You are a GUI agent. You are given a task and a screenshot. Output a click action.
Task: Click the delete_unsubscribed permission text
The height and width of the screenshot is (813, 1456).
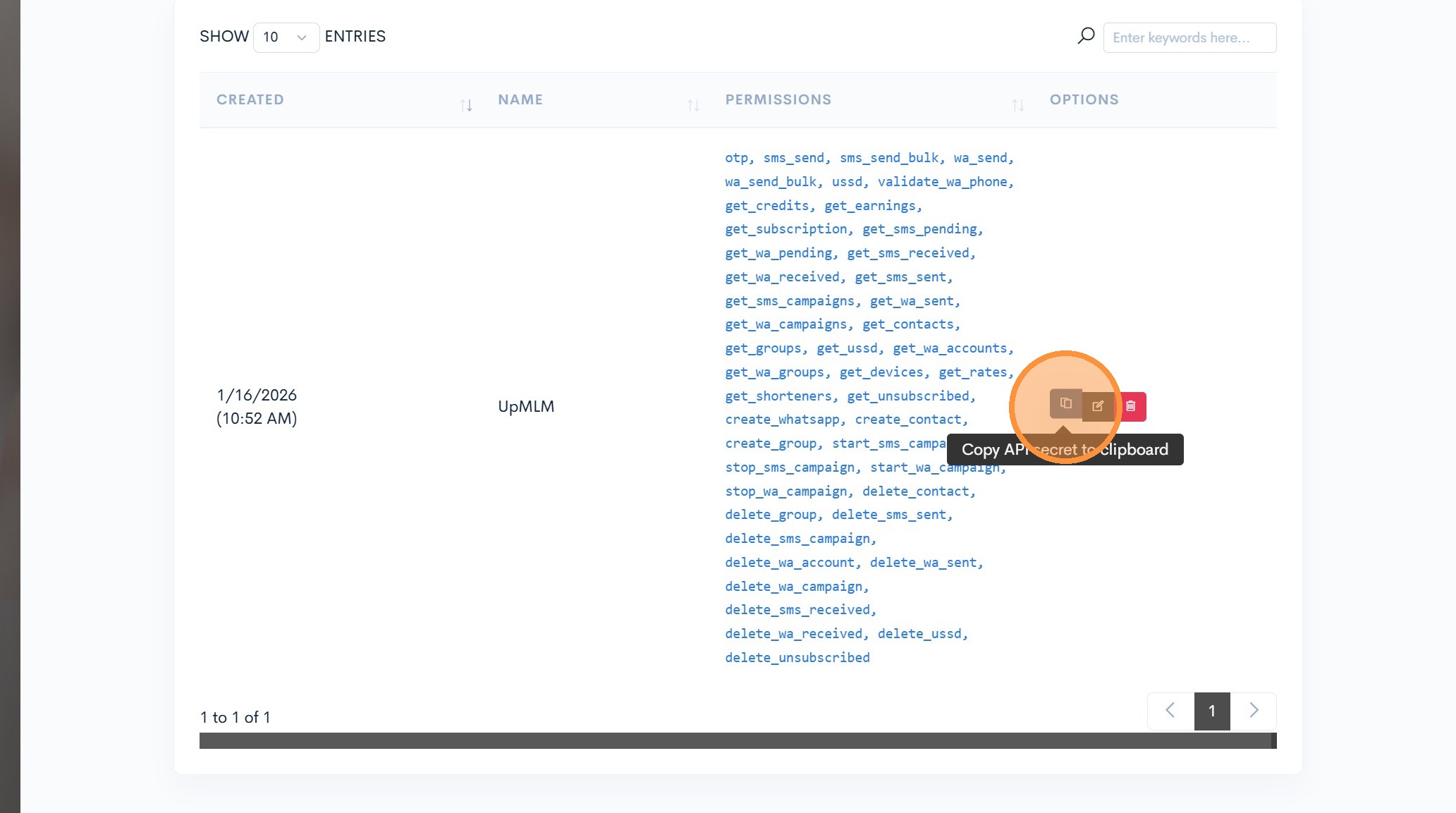coord(797,658)
